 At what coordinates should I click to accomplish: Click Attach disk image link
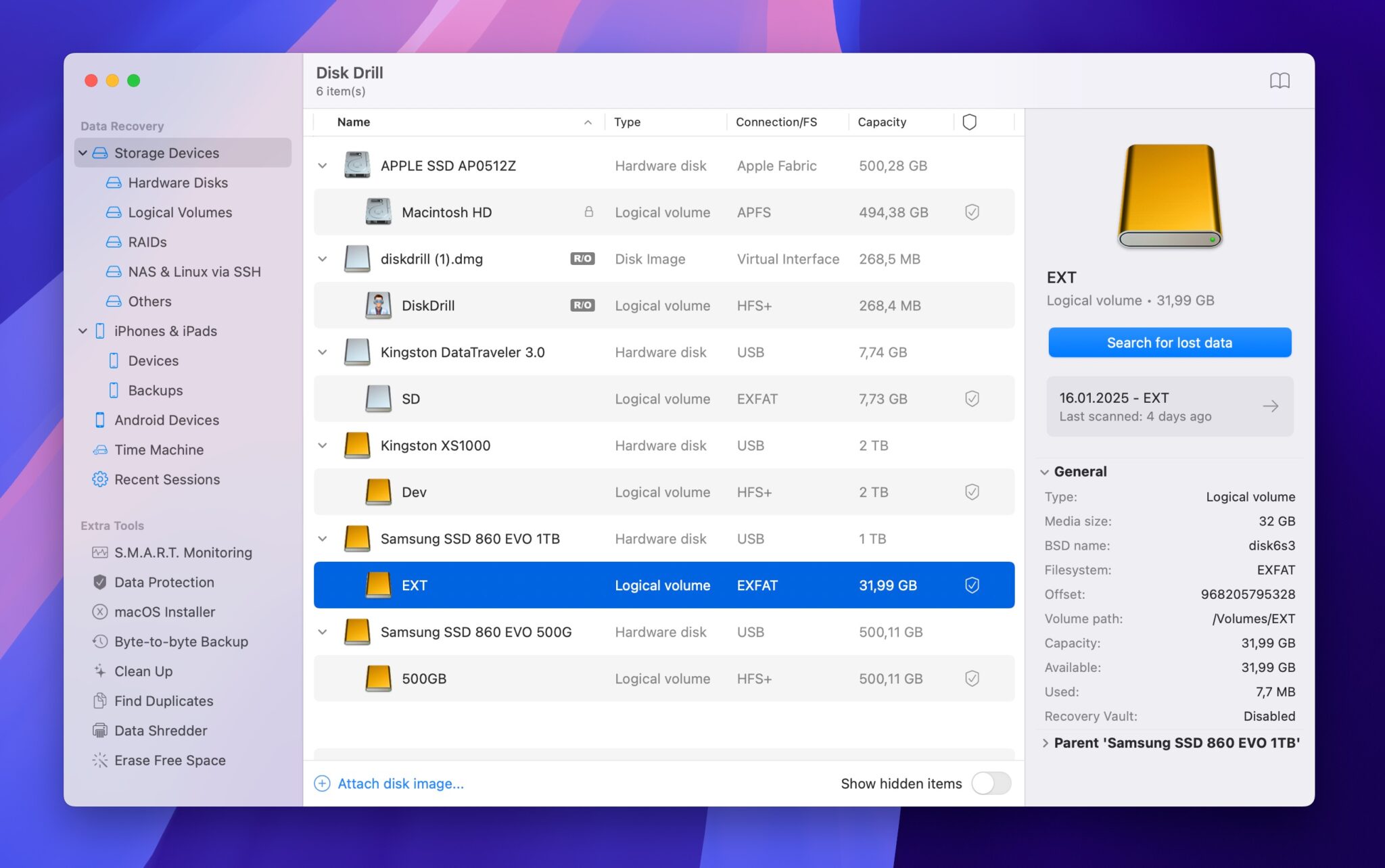coord(400,783)
